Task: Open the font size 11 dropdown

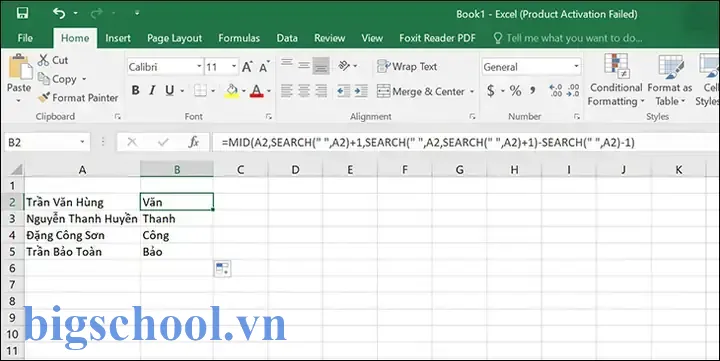Action: click(x=234, y=67)
